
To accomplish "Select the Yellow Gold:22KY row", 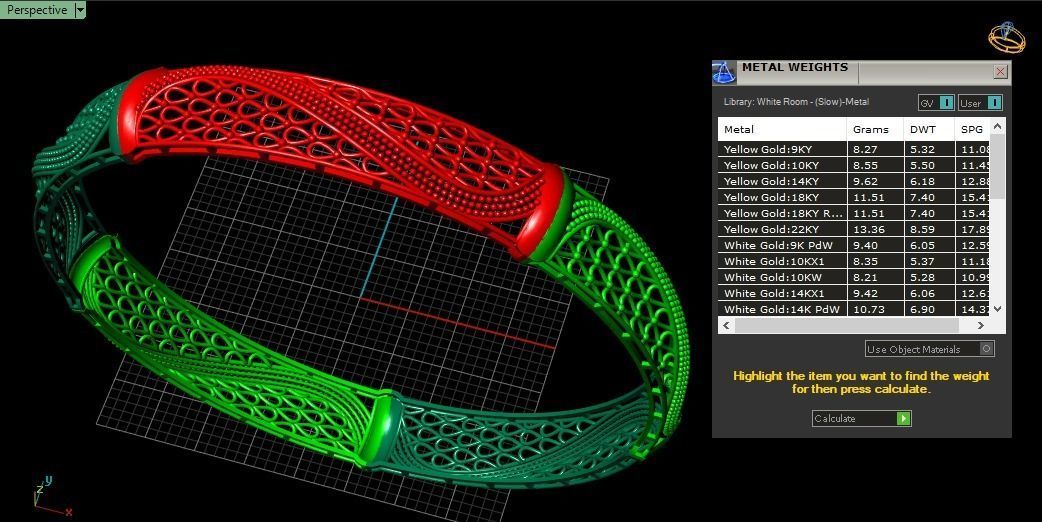I will 854,229.
